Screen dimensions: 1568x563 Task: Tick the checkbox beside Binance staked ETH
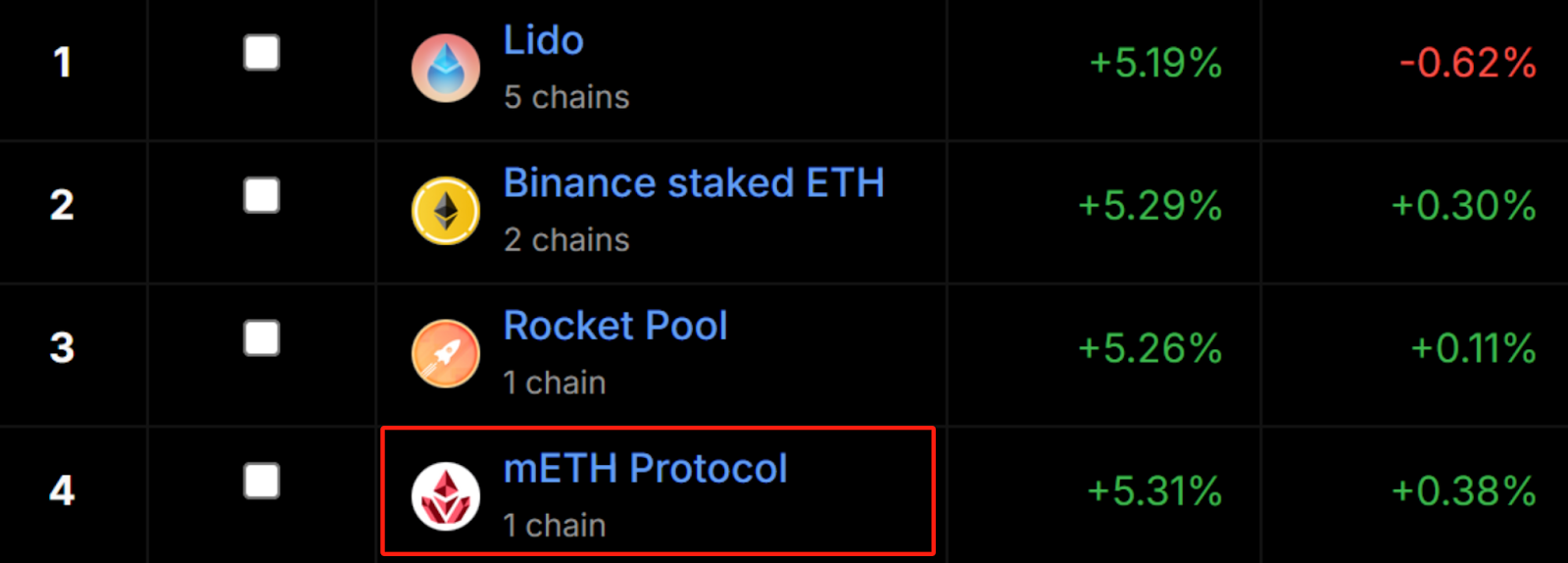(262, 195)
